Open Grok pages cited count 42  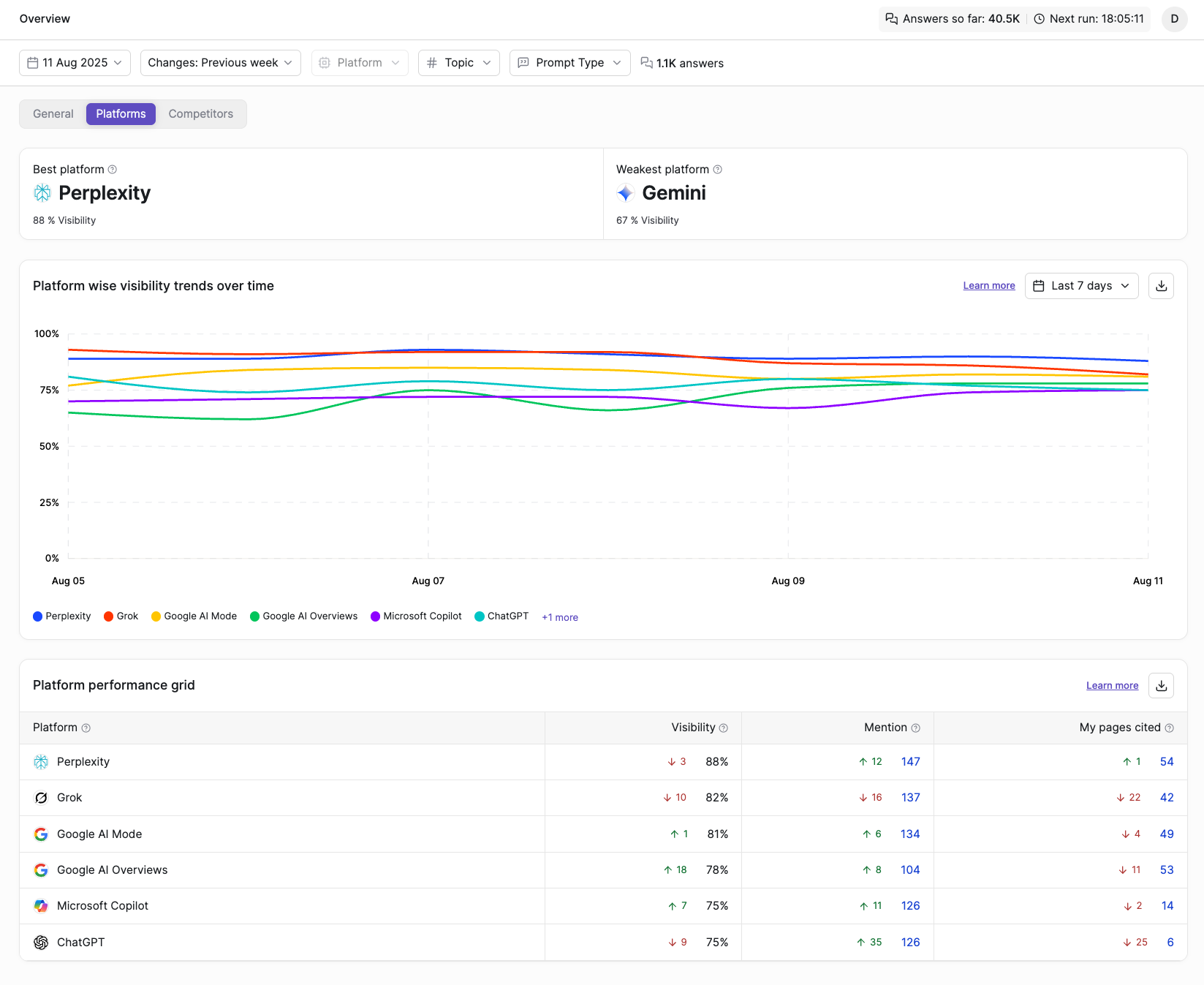1167,798
